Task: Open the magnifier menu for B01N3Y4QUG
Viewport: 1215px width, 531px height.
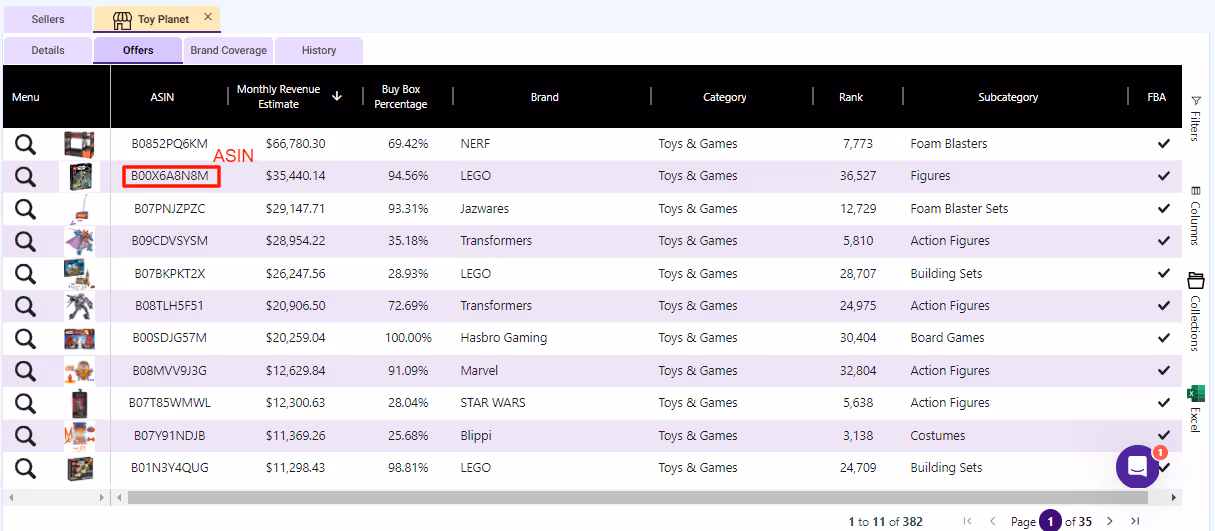Action: 25,468
